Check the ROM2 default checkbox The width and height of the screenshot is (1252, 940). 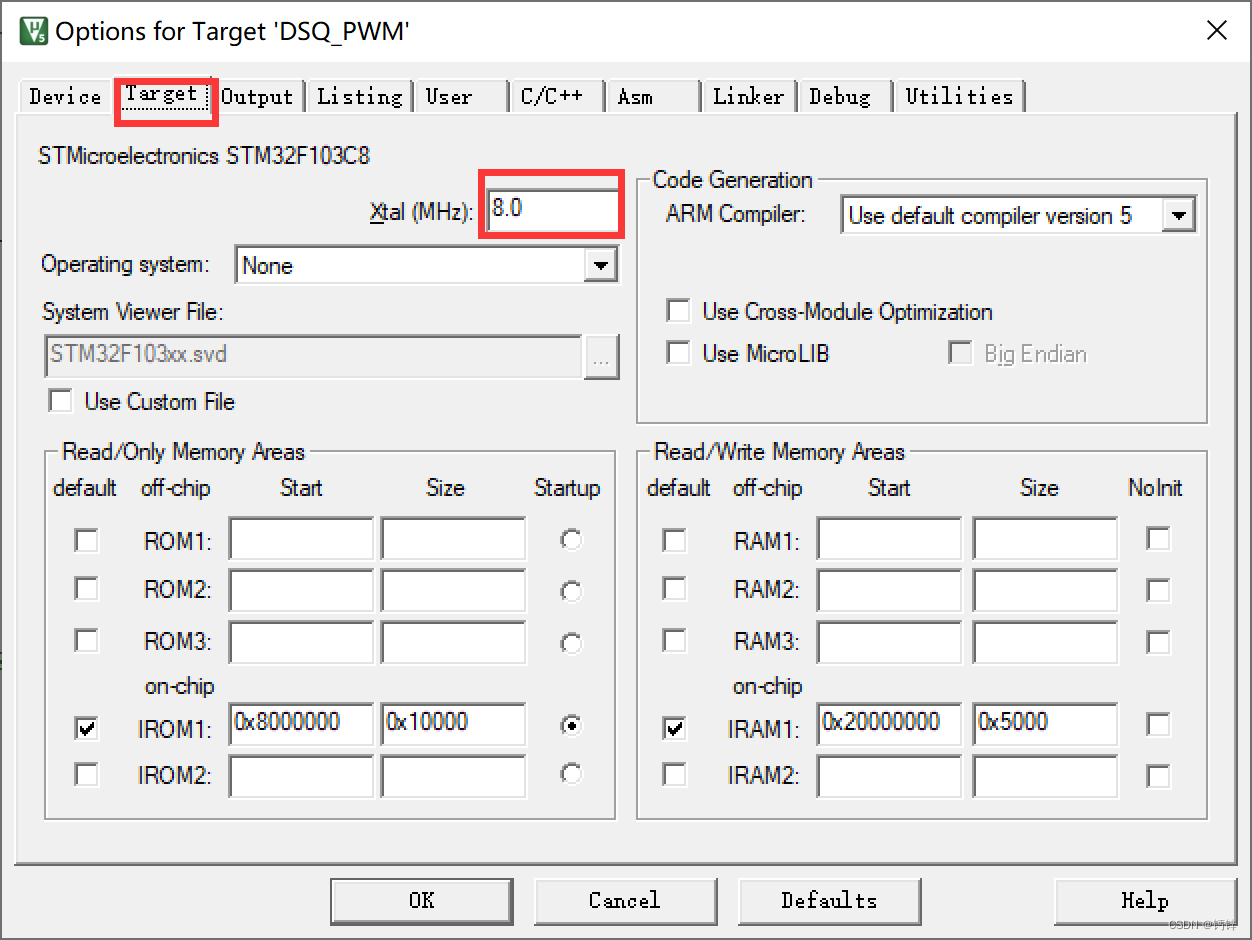click(x=87, y=589)
